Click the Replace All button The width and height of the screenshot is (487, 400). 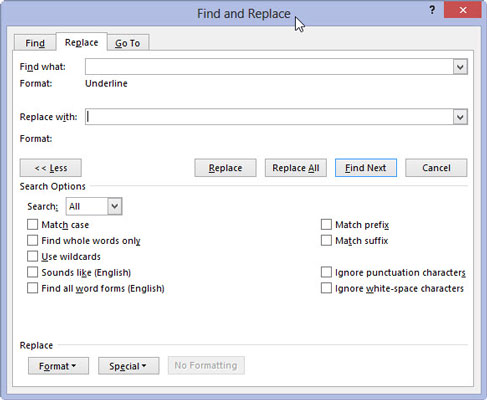point(296,168)
